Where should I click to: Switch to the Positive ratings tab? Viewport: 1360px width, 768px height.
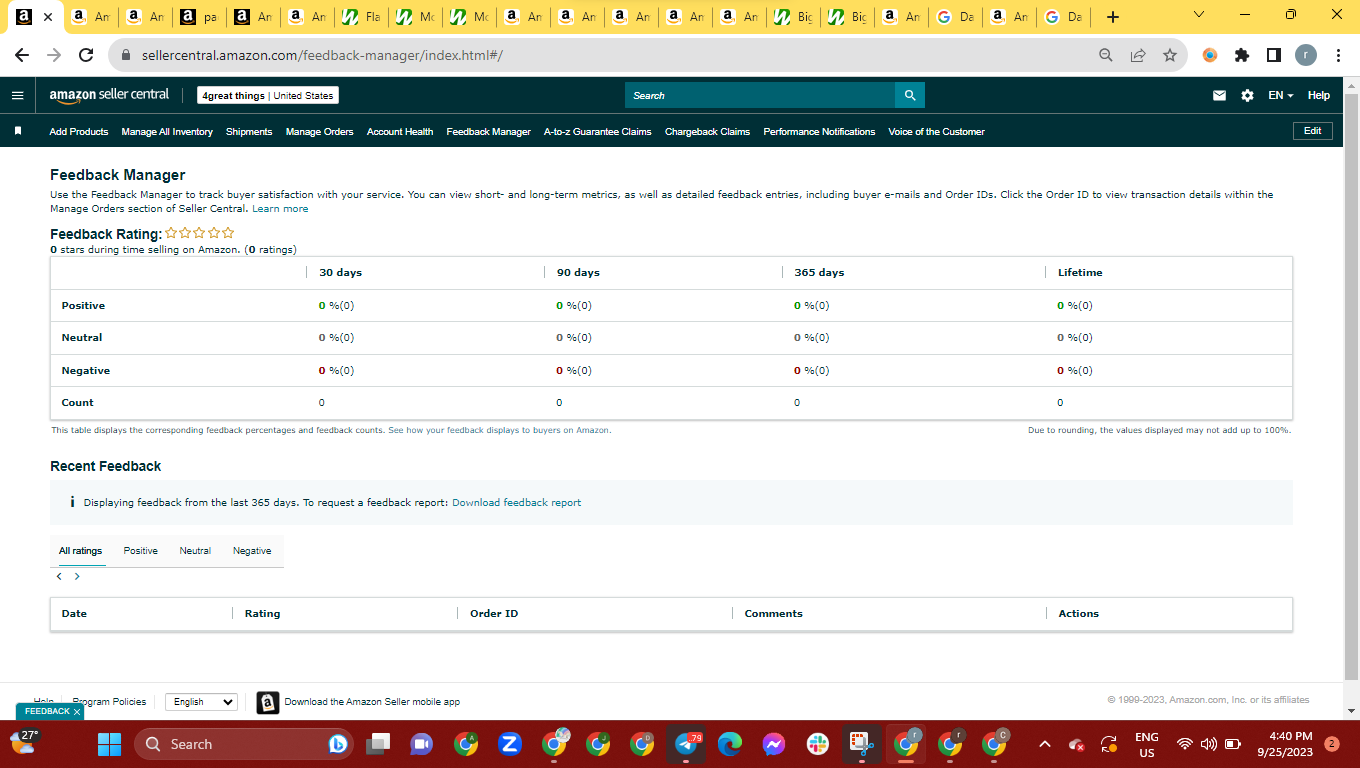pos(141,551)
